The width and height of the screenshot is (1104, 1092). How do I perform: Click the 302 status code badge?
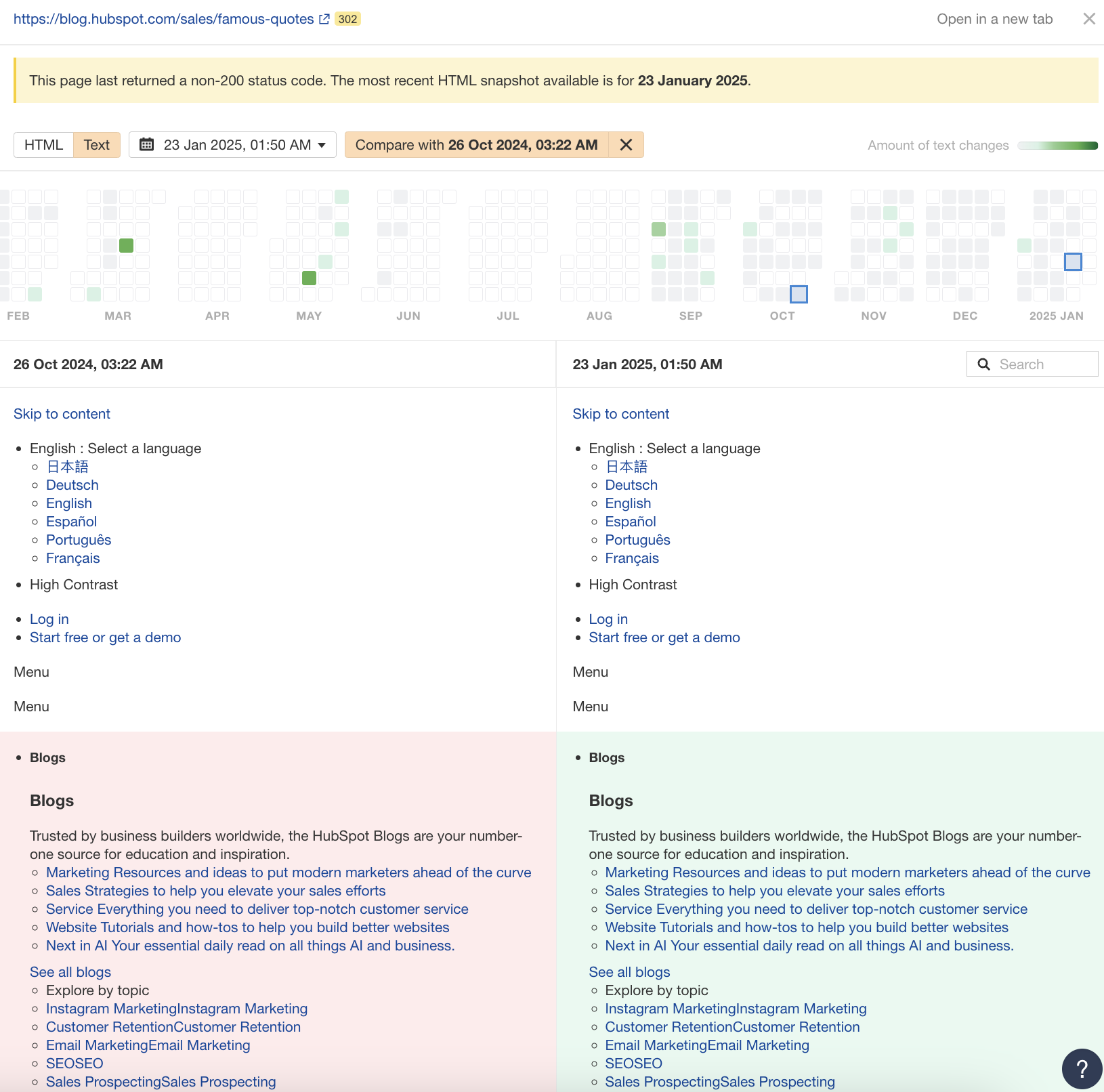tap(347, 19)
